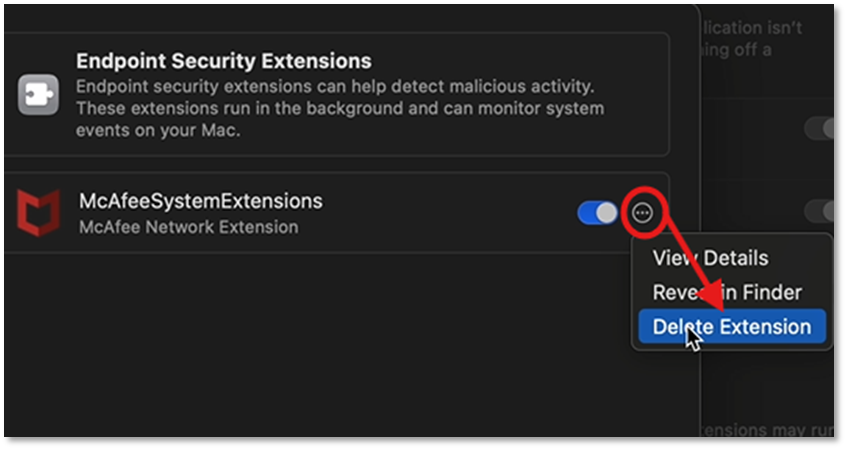This screenshot has width=847, height=450.
Task: Click the 'Endpoint security extensions can help' text line
Action: (x=230, y=86)
